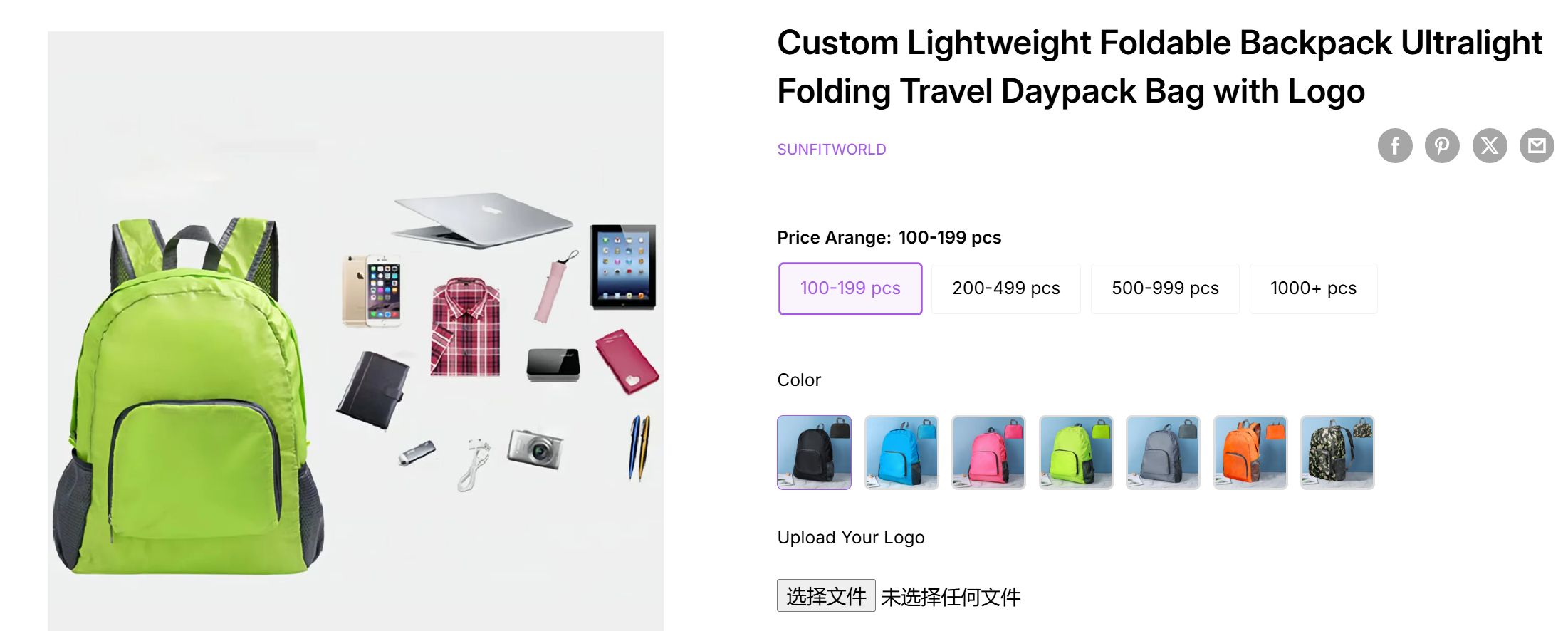Open the SUNFITWORLD brand link

coord(832,150)
